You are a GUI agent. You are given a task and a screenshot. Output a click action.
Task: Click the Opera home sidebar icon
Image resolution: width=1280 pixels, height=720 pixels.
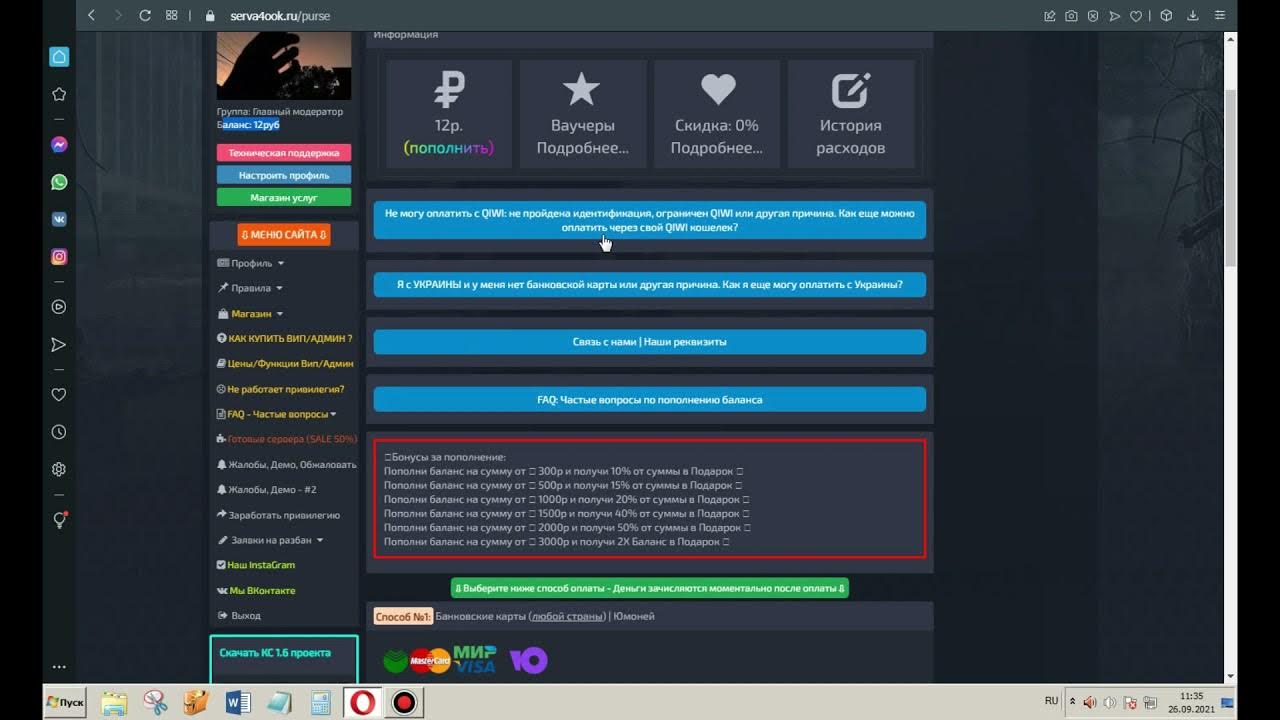59,57
